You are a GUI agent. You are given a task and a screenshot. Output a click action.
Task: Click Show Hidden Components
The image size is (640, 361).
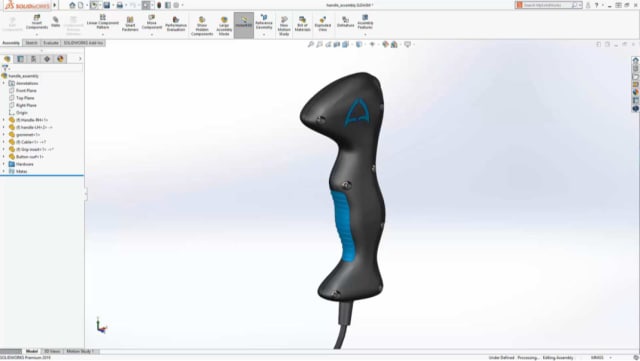[202, 26]
